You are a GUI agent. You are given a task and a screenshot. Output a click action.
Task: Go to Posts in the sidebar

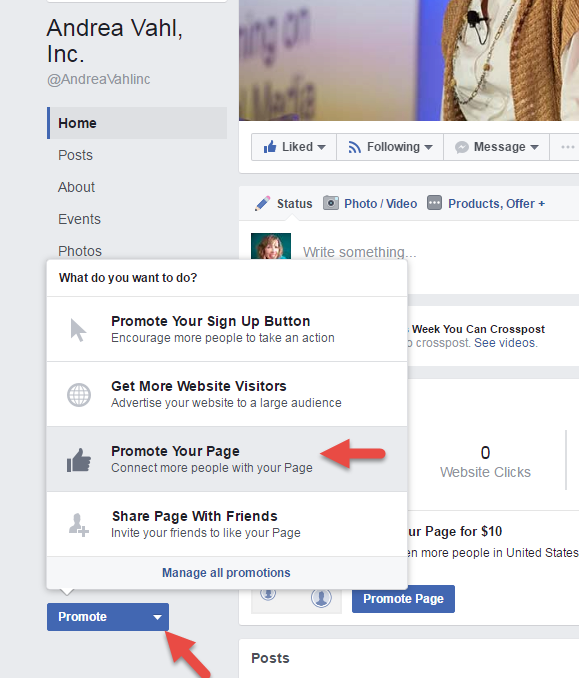pyautogui.click(x=75, y=155)
